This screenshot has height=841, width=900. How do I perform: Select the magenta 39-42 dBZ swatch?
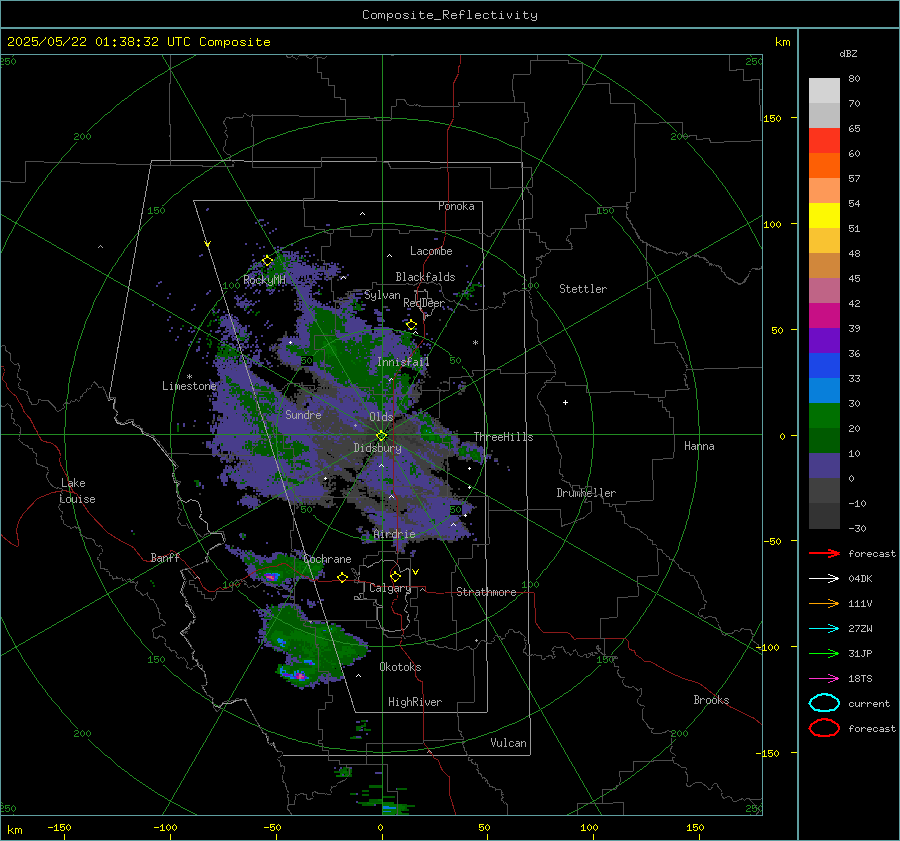[x=824, y=316]
